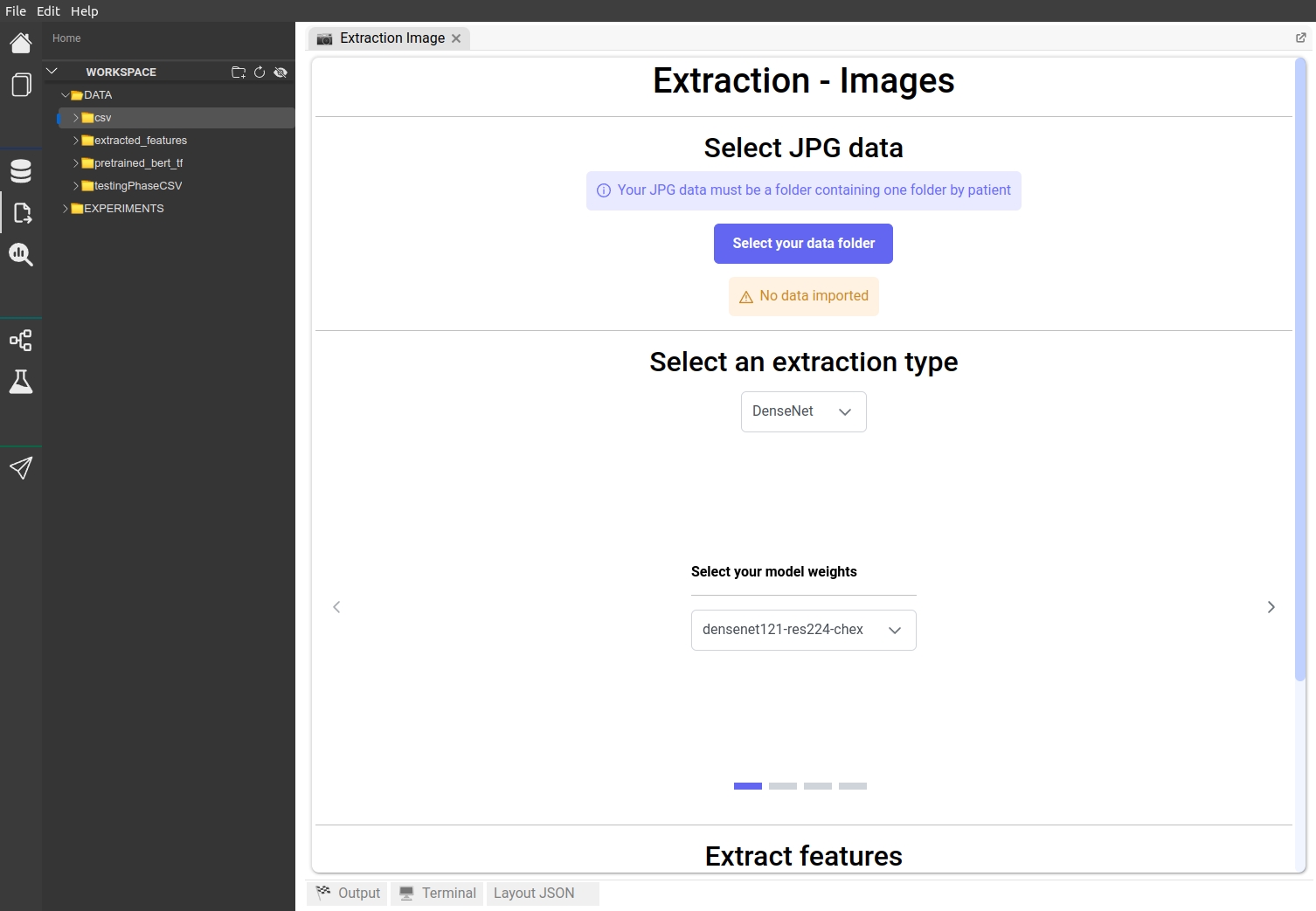
Task: Open the flow diagram icon in sidebar
Action: coord(21,341)
